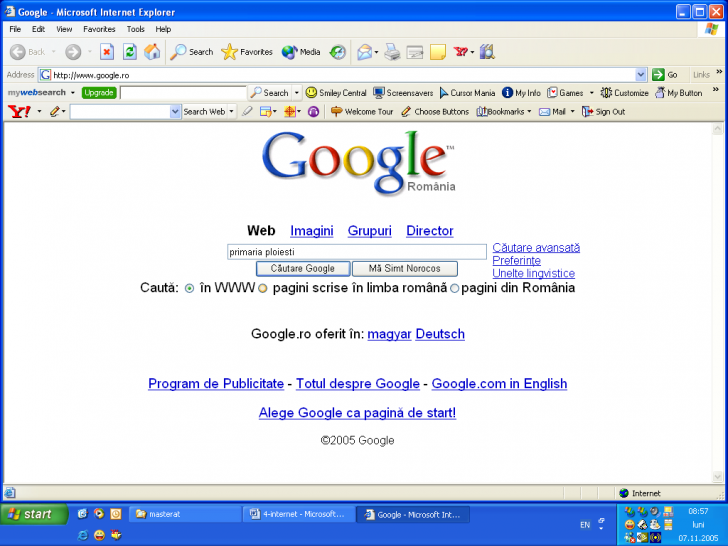Expand the Mail dropdown in Yahoo toolbar

point(572,111)
